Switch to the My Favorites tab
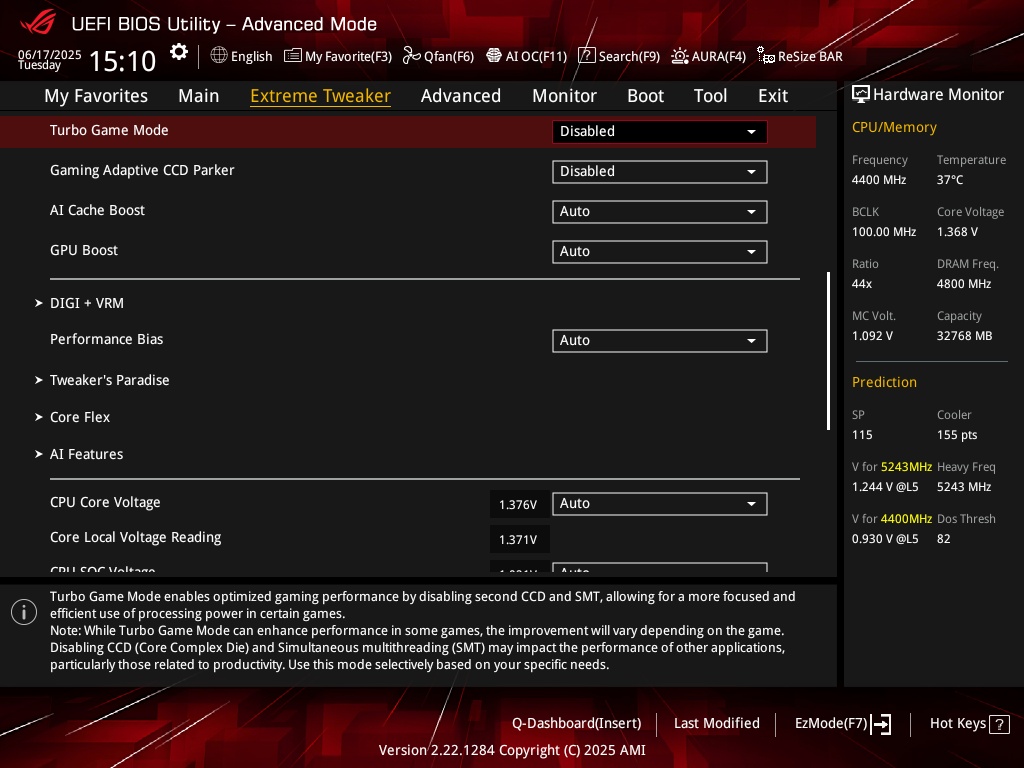 pyautogui.click(x=96, y=96)
